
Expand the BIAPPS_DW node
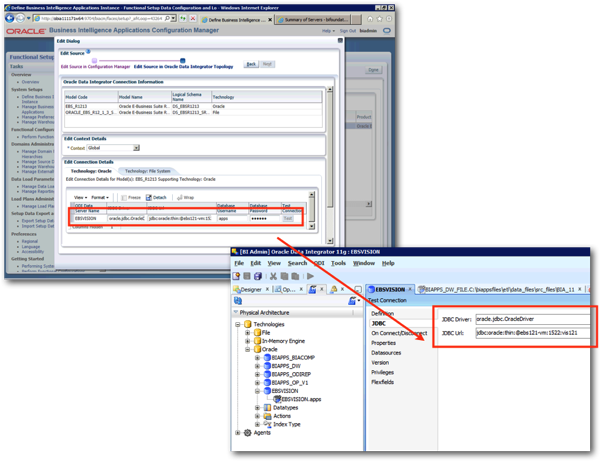[x=257, y=366]
